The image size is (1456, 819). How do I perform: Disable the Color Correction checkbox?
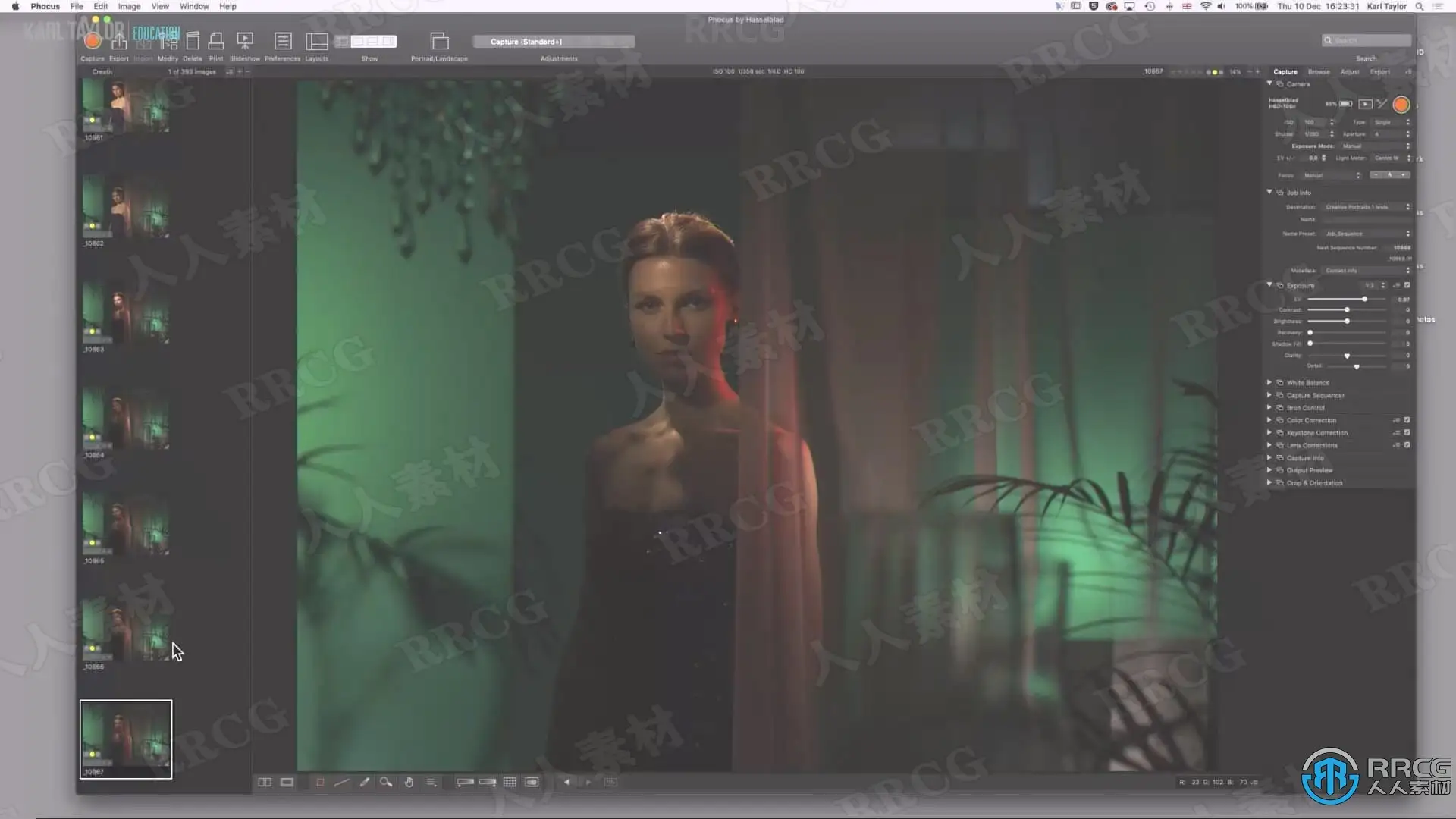tap(1407, 420)
